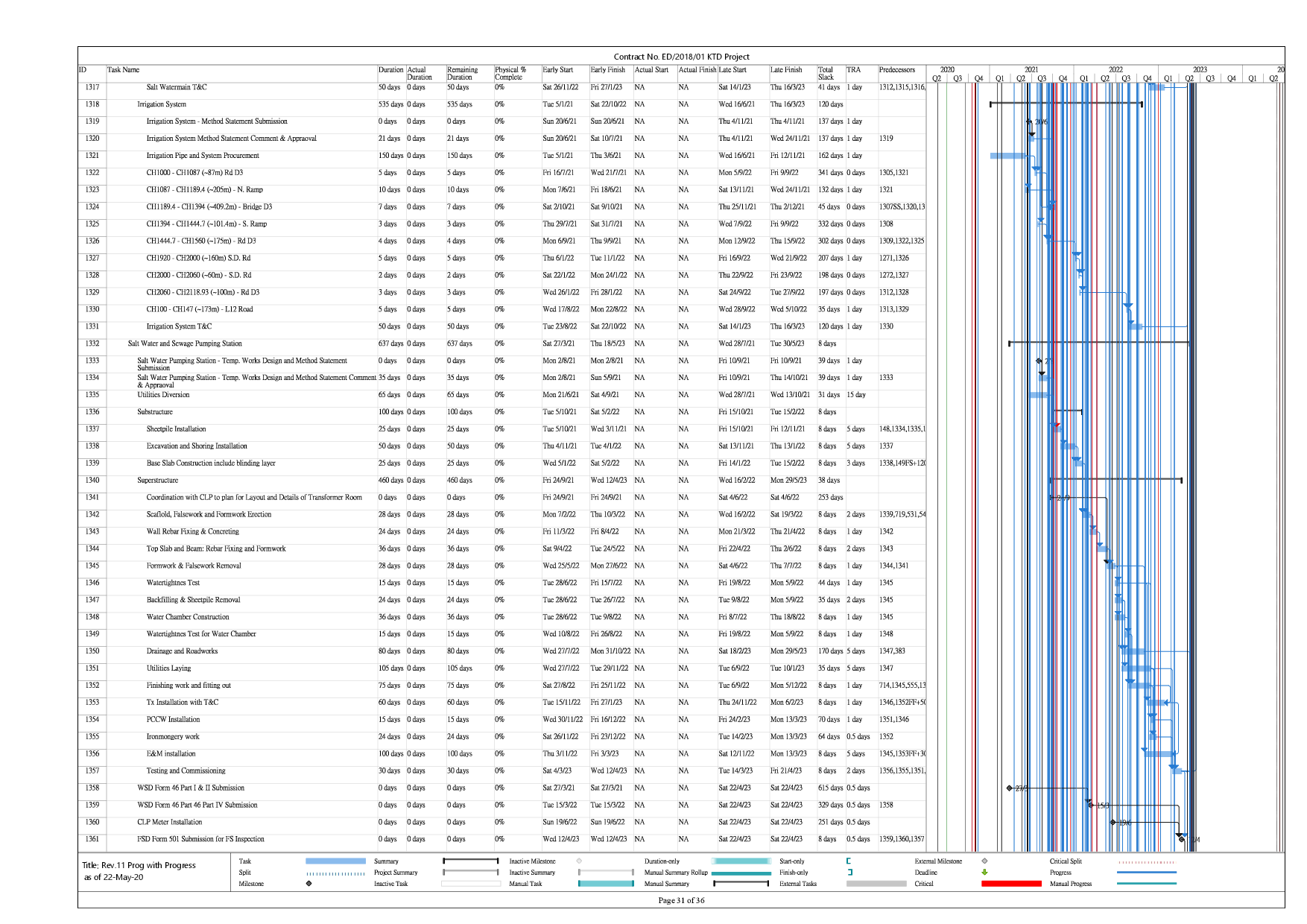Screen dimensions: 1307x924
Task: Select the Irrigation System summary task row
Action: 162,104
